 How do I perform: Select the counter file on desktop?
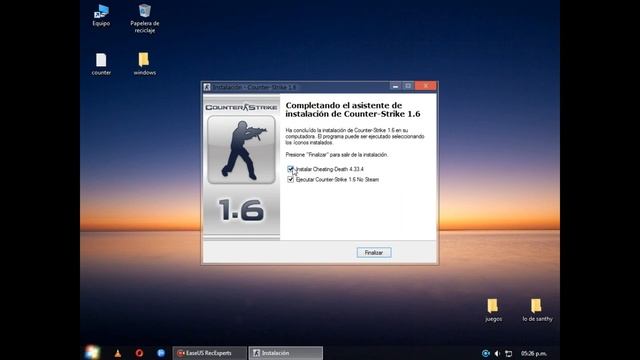point(101,64)
